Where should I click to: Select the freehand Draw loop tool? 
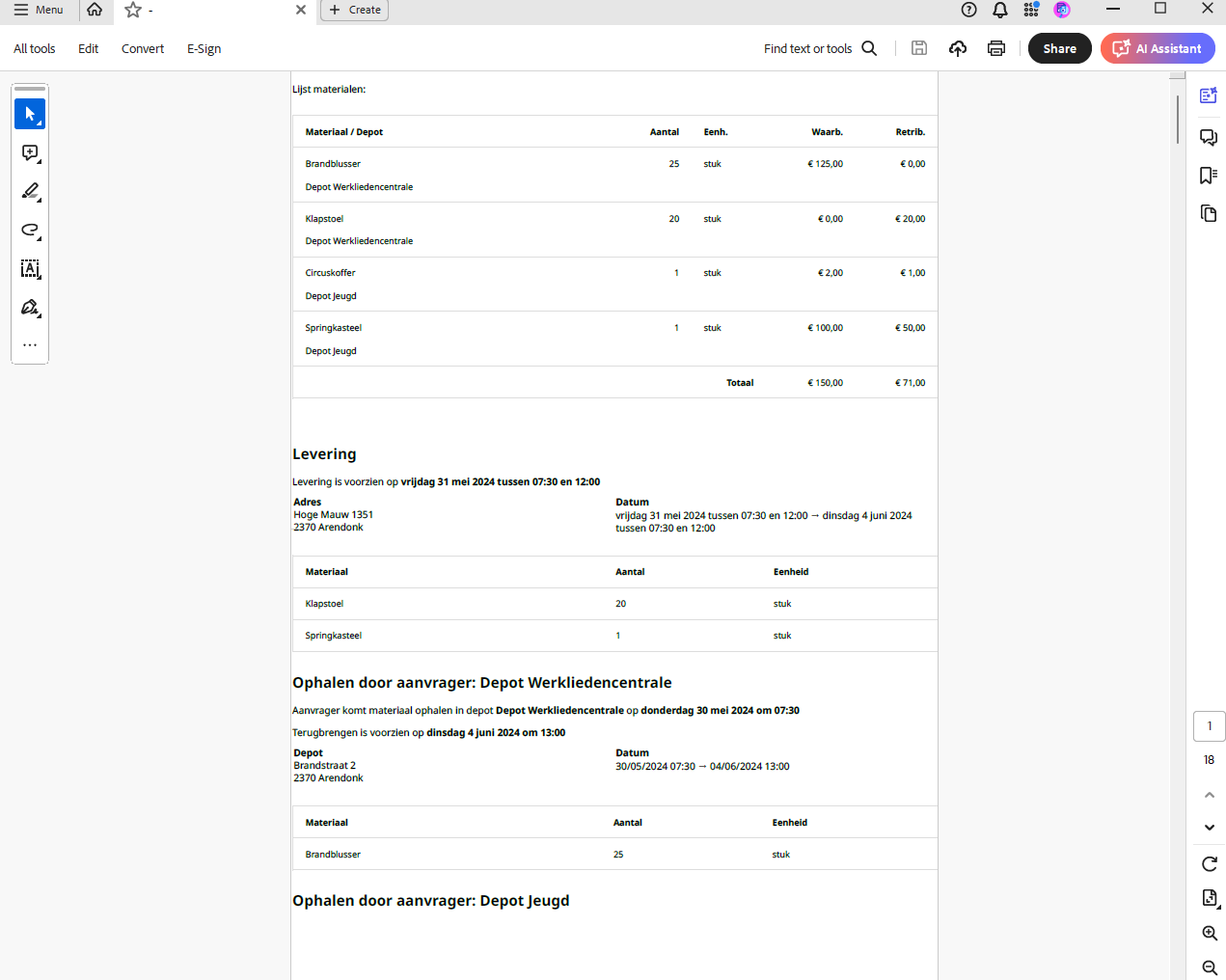tap(30, 231)
